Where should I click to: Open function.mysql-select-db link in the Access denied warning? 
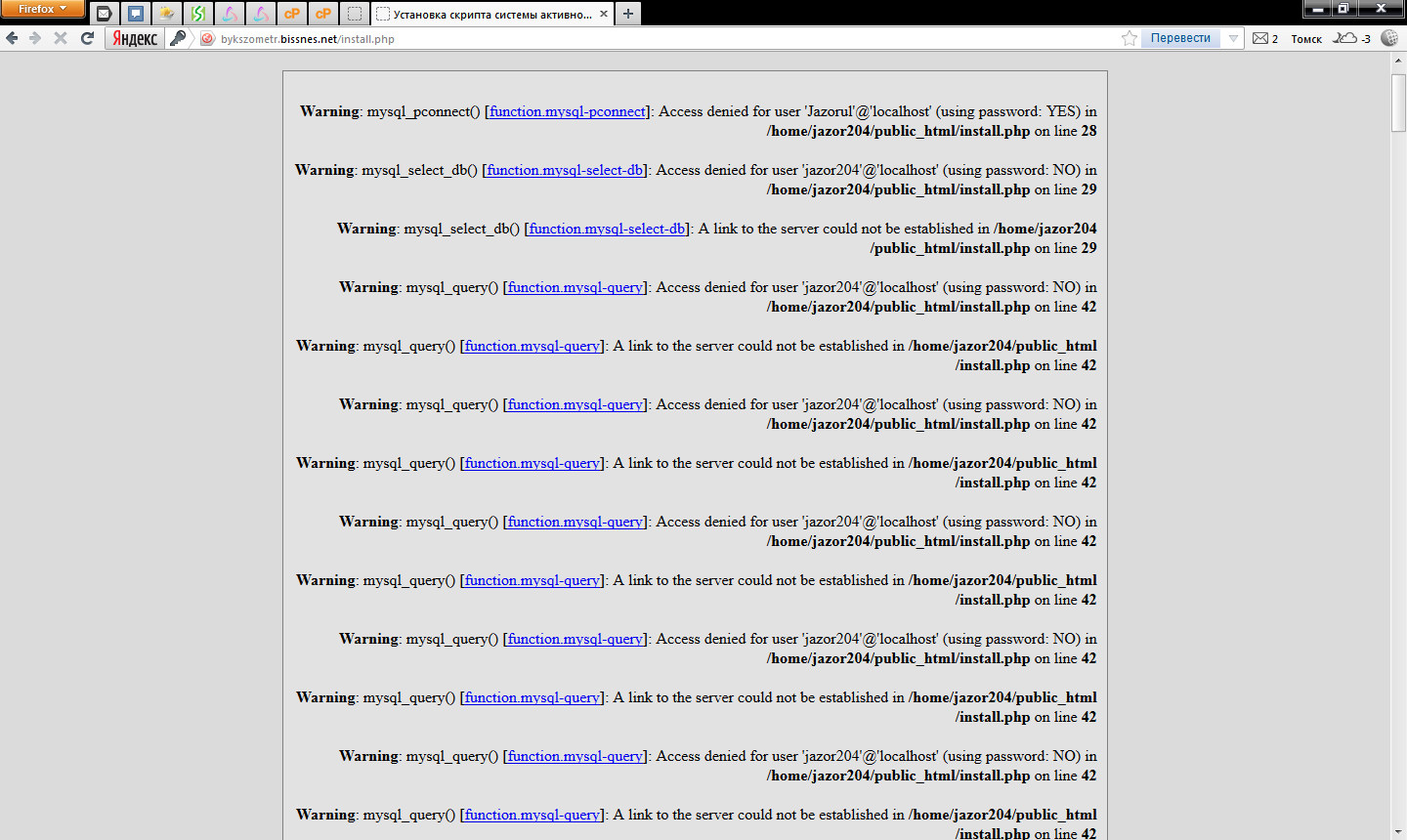click(565, 170)
